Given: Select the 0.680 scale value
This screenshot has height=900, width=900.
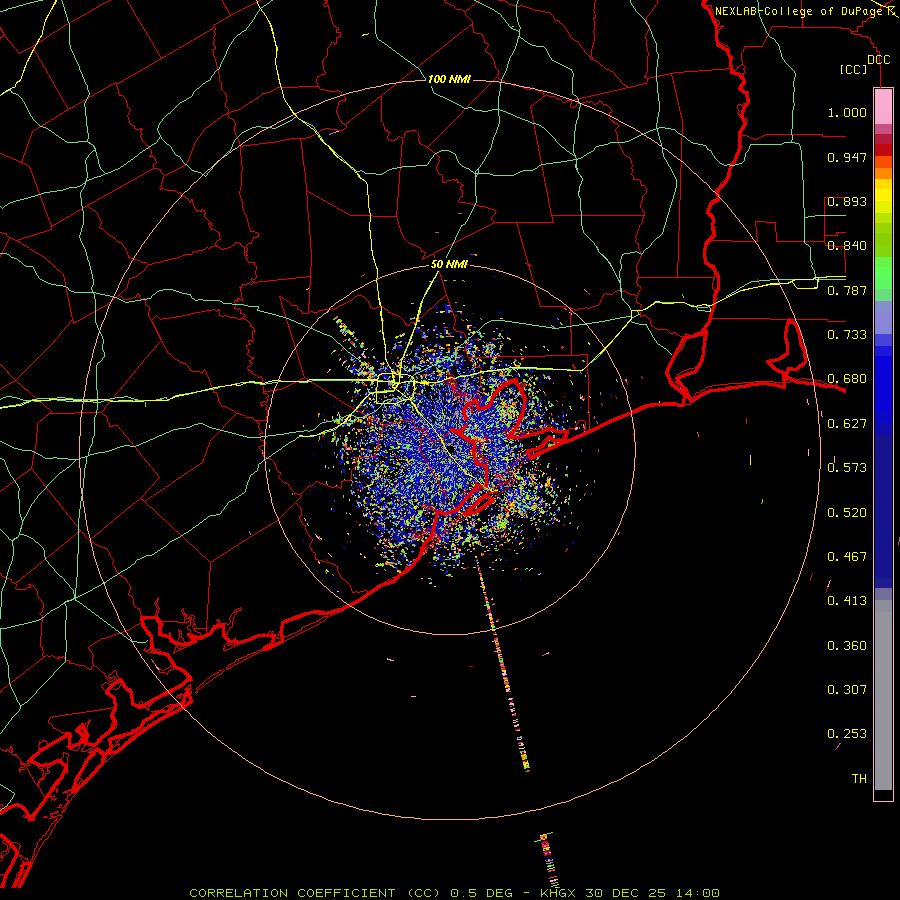Looking at the screenshot, I should (847, 379).
